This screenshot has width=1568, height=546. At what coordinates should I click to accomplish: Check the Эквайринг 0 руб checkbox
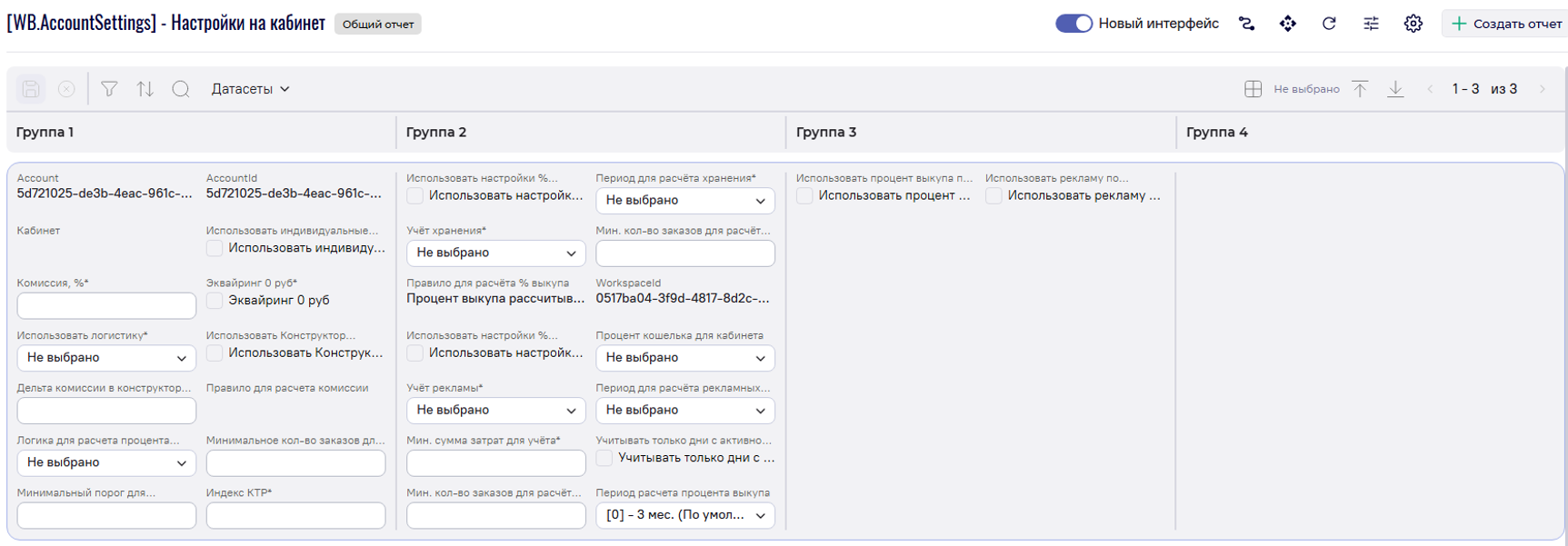(x=215, y=301)
